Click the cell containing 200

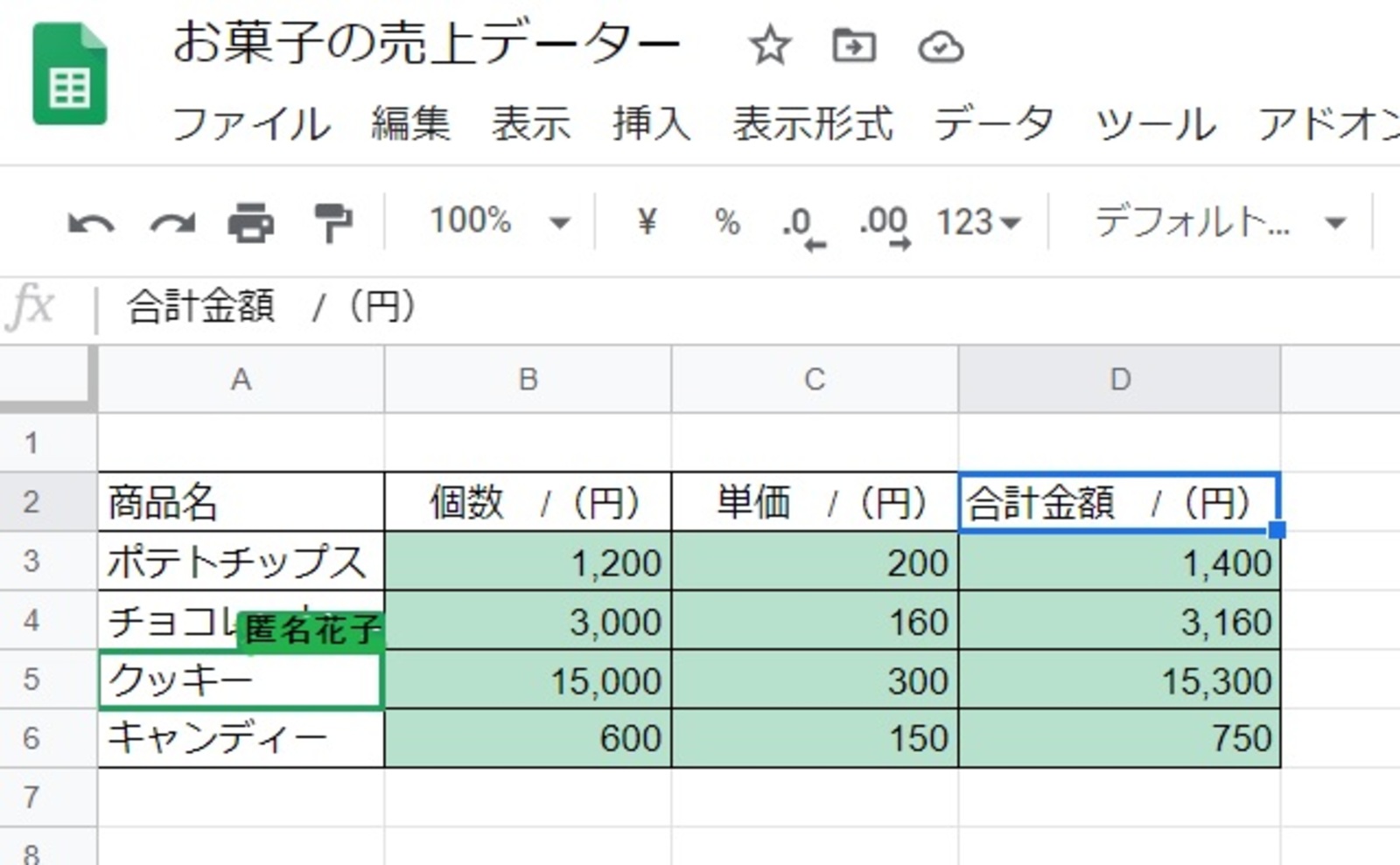815,561
